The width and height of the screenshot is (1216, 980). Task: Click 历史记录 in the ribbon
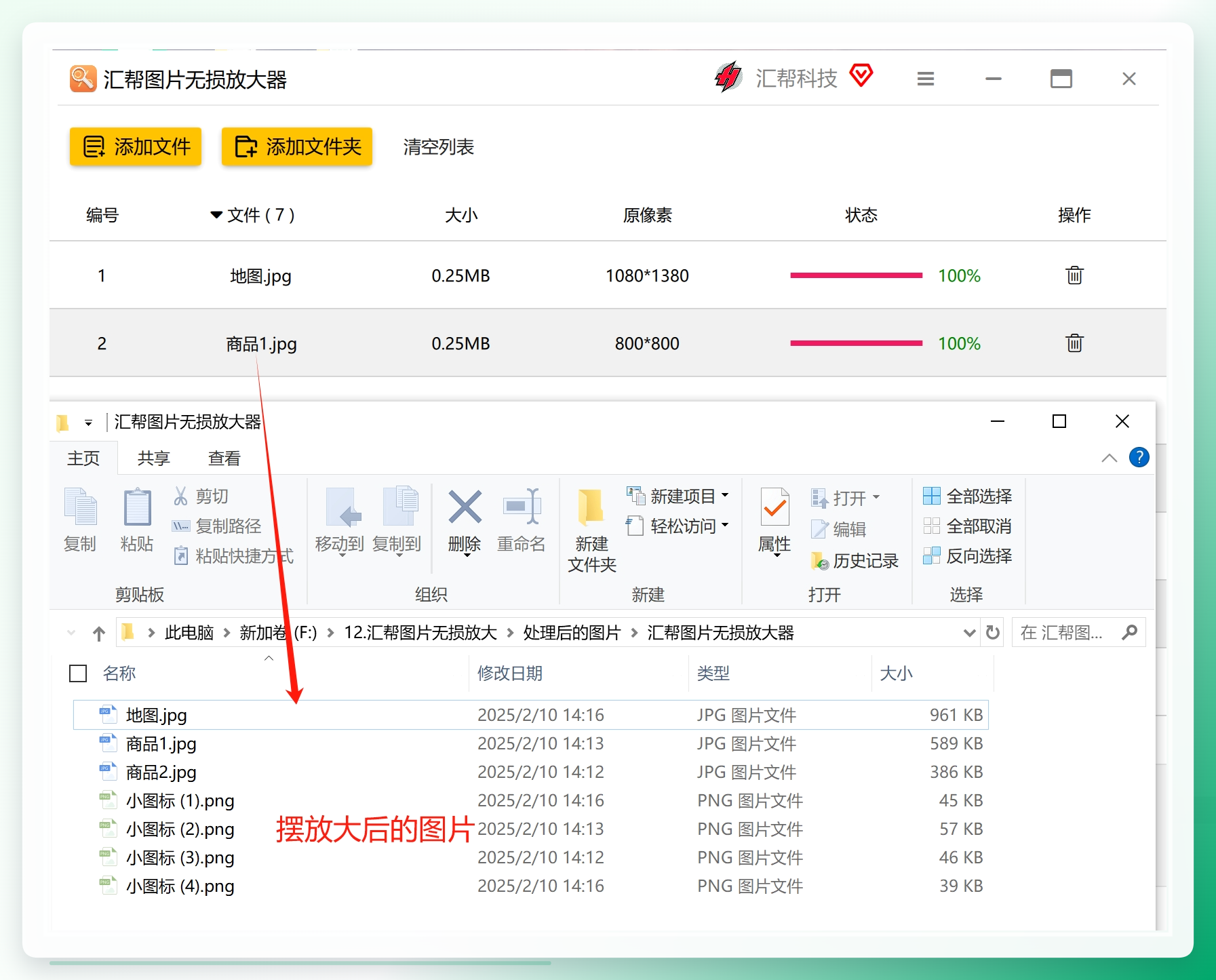(x=855, y=561)
